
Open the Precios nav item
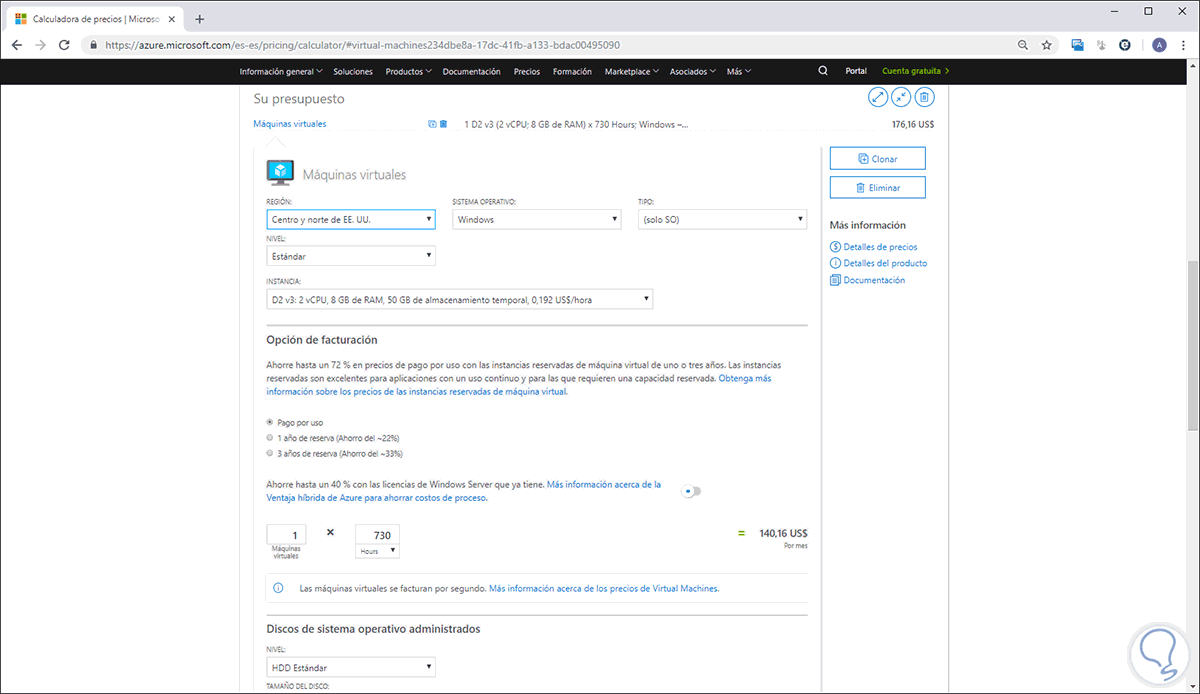pyautogui.click(x=527, y=71)
